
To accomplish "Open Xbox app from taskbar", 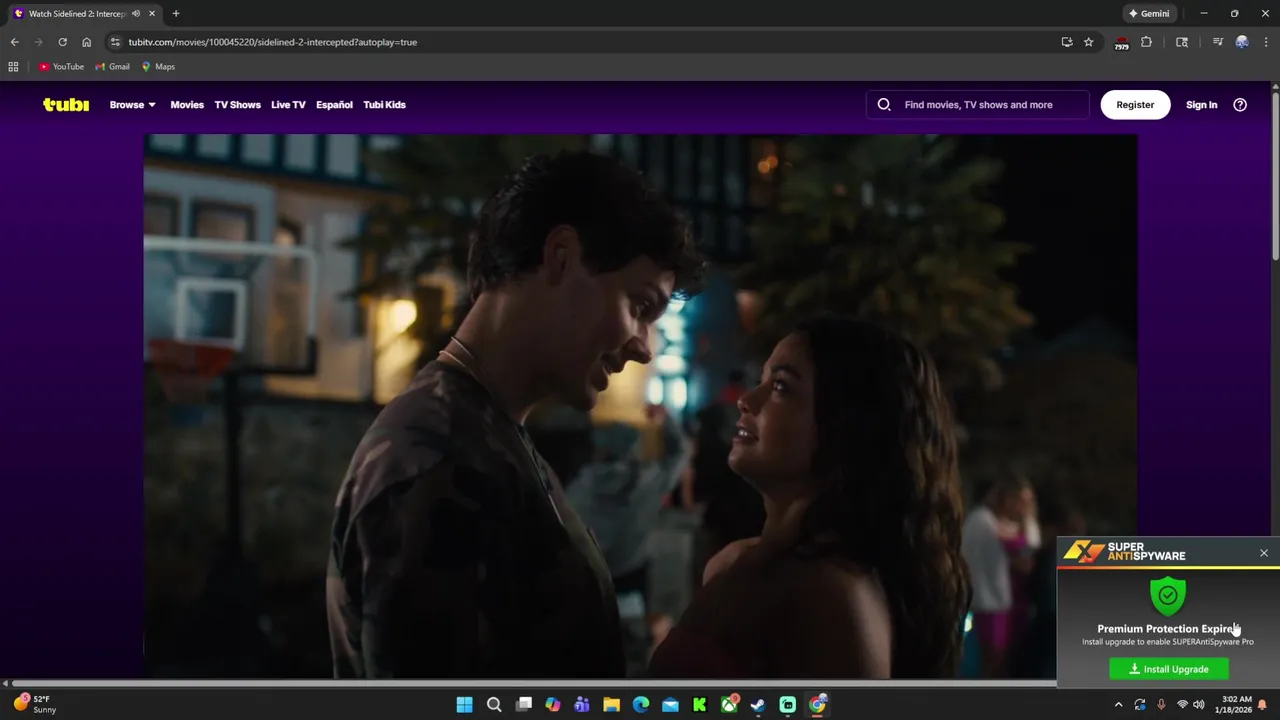I will [729, 705].
